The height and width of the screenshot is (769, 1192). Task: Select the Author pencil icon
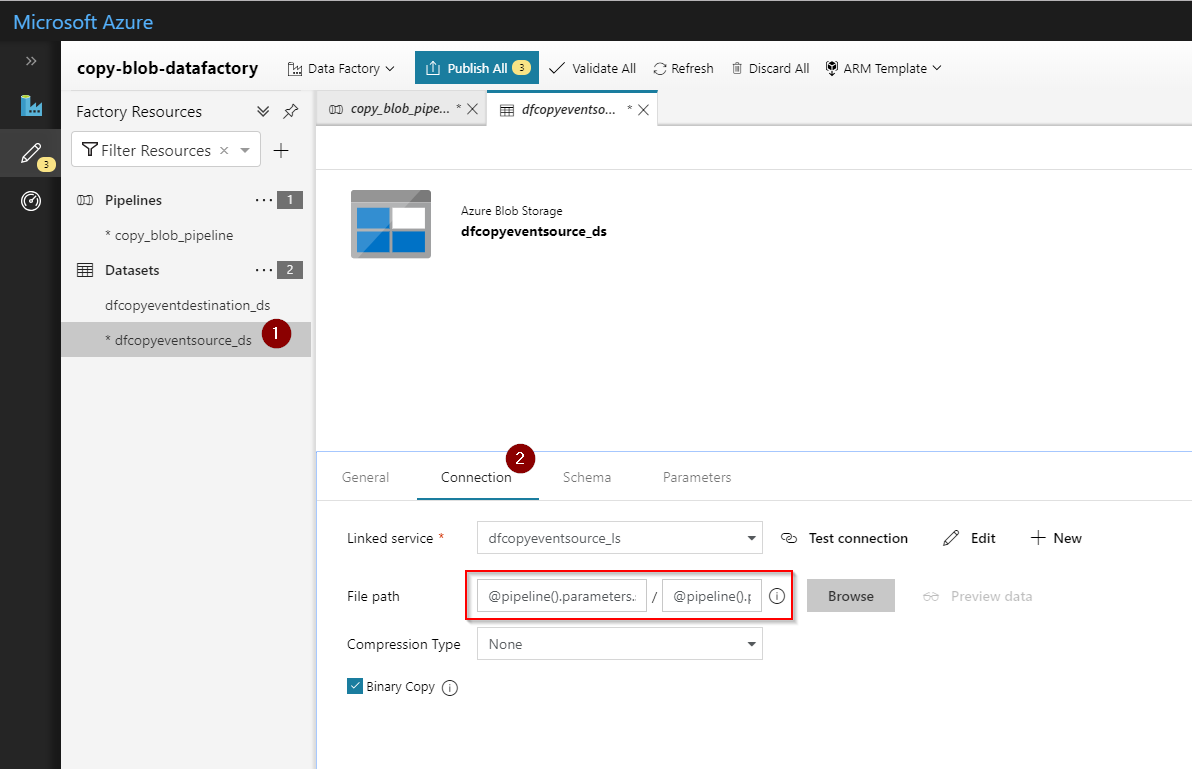[31, 153]
